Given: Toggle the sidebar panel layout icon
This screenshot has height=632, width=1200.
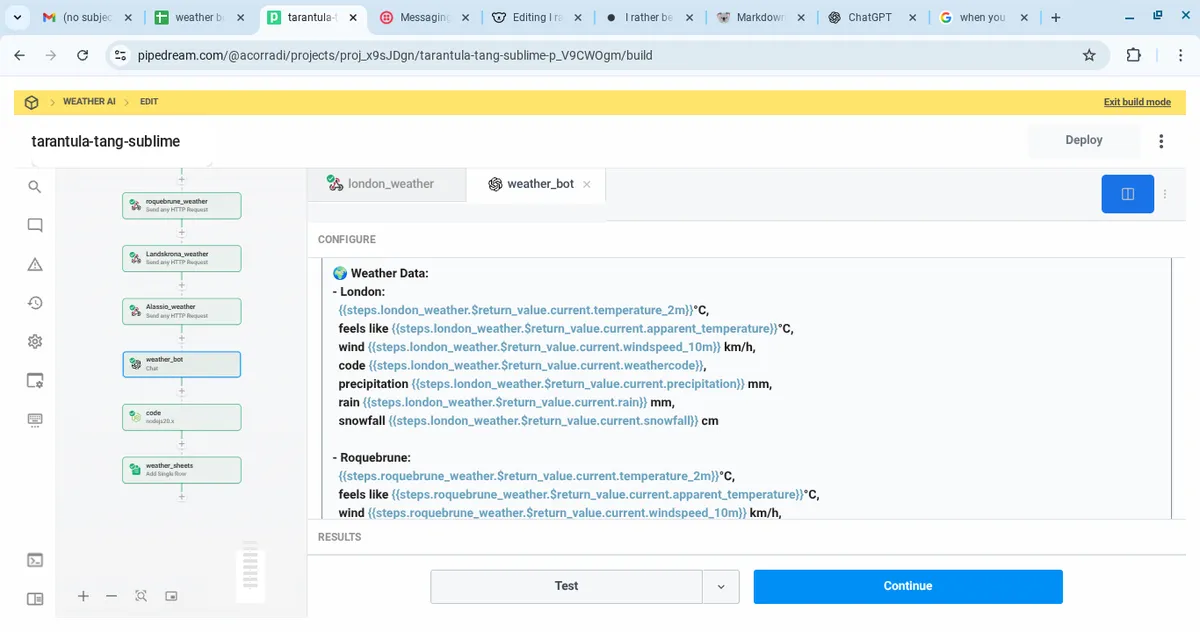Looking at the screenshot, I should point(35,599).
